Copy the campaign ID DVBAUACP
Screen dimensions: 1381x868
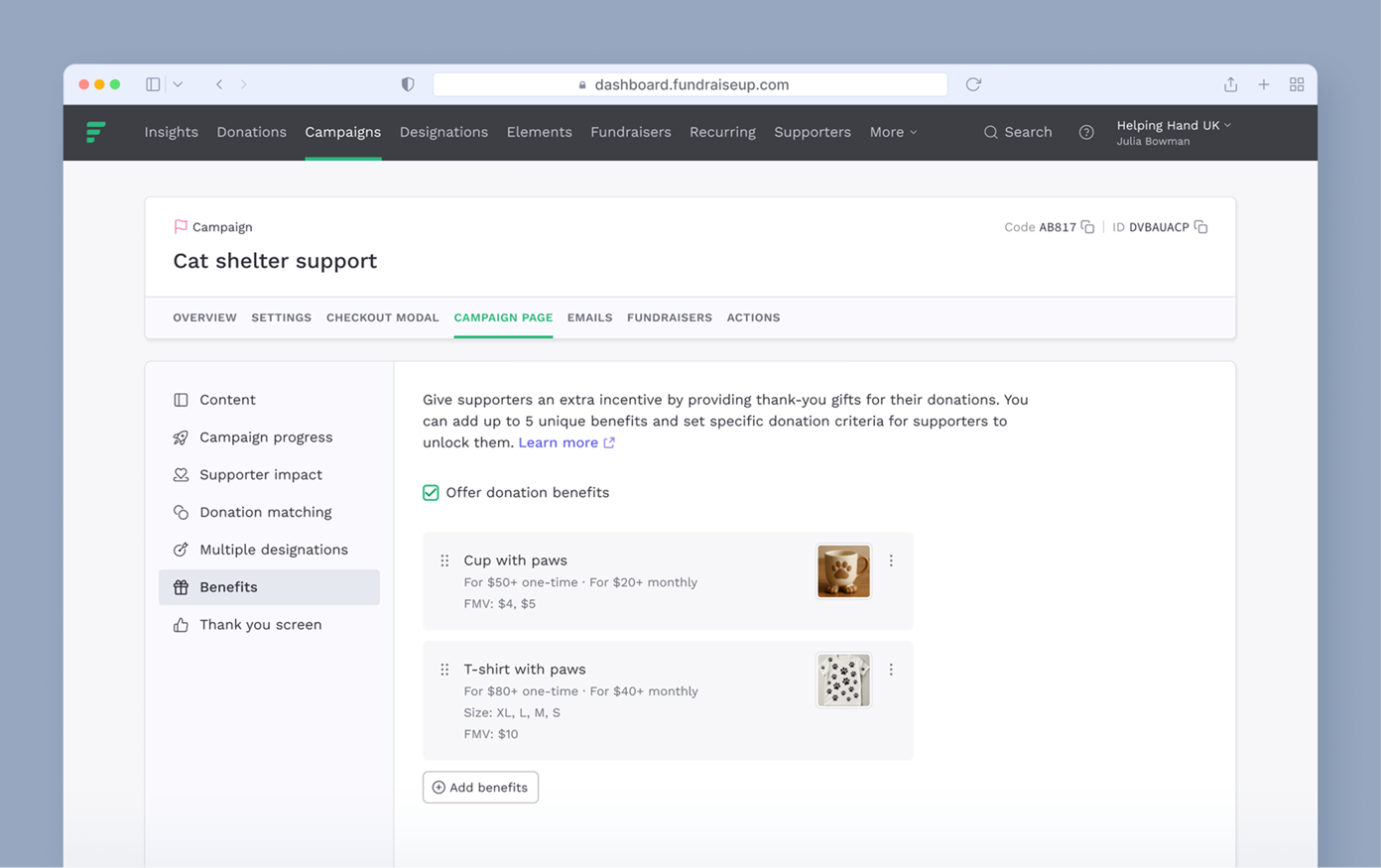point(1200,227)
